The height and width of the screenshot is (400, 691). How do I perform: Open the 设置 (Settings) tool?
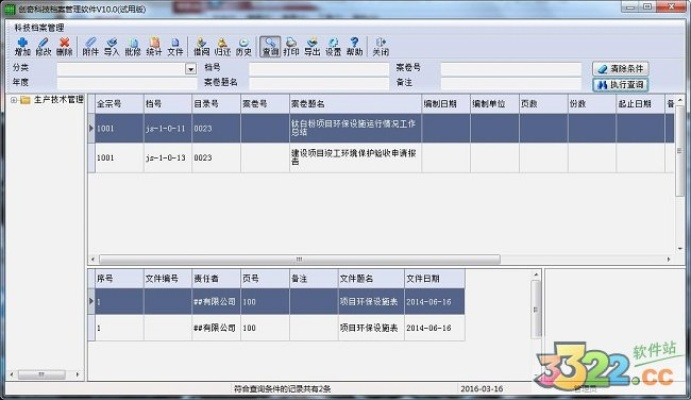[333, 47]
